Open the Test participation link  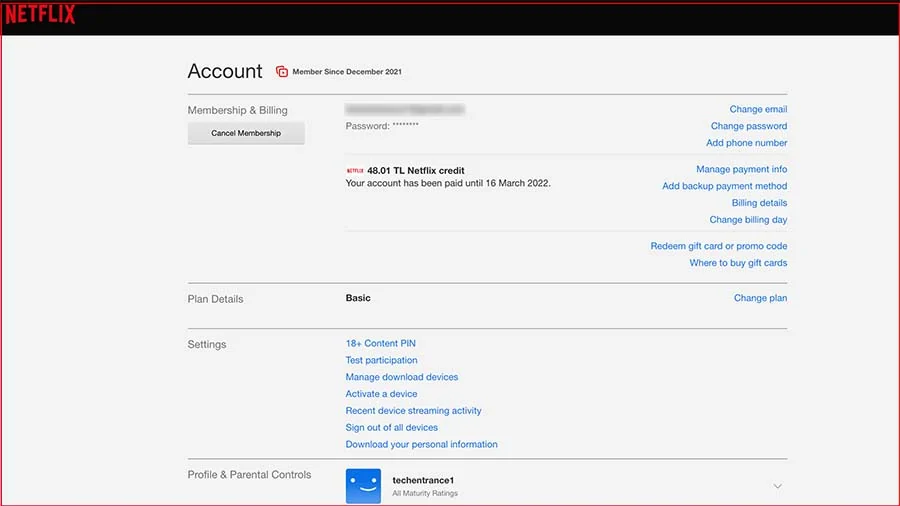click(381, 360)
